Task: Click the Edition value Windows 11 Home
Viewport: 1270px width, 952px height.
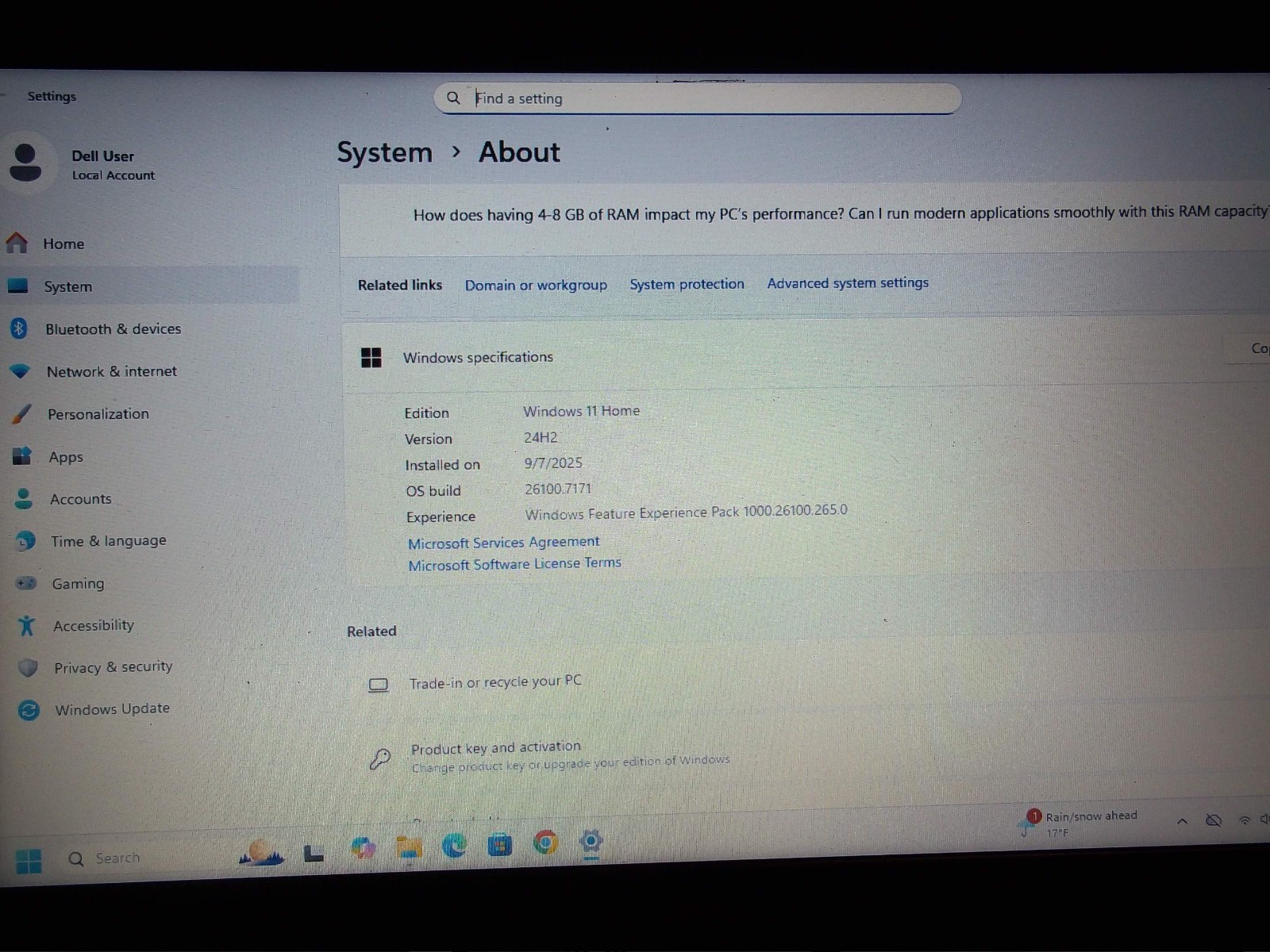Action: coord(581,411)
